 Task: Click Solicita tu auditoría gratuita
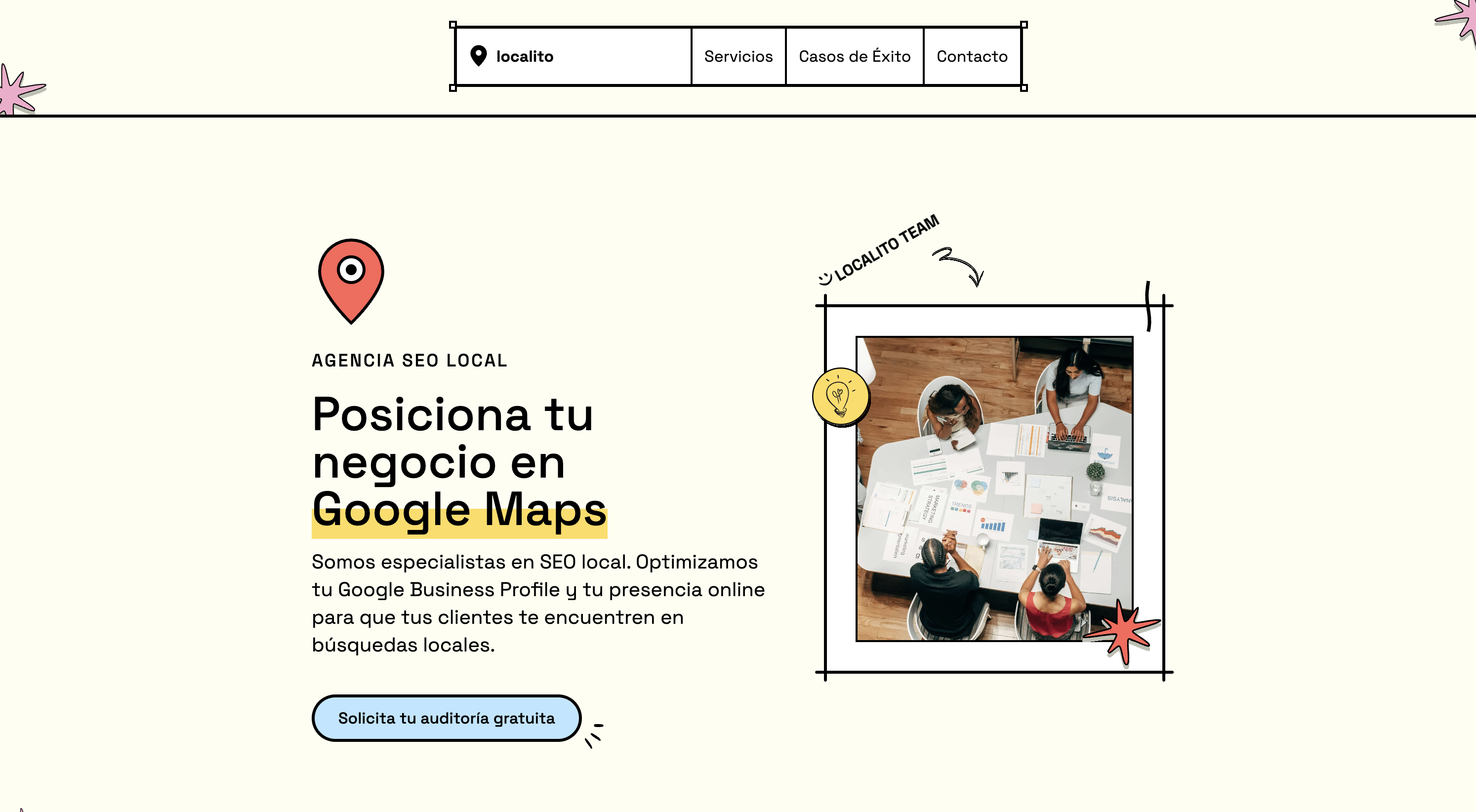pyautogui.click(x=447, y=718)
